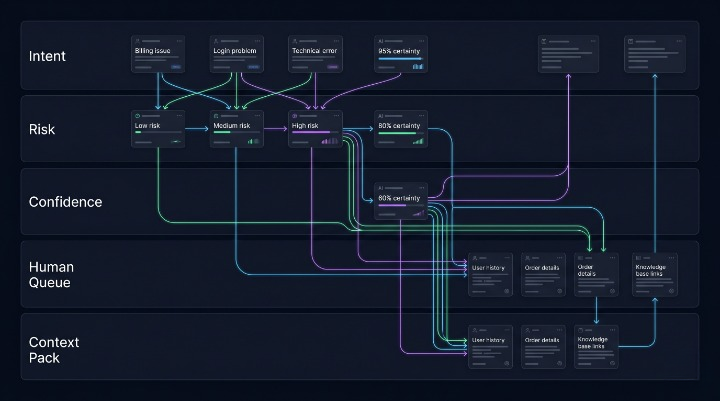Click the user icon on the Context Pack User history card
This screenshot has height=401, width=720.
tap(475, 330)
